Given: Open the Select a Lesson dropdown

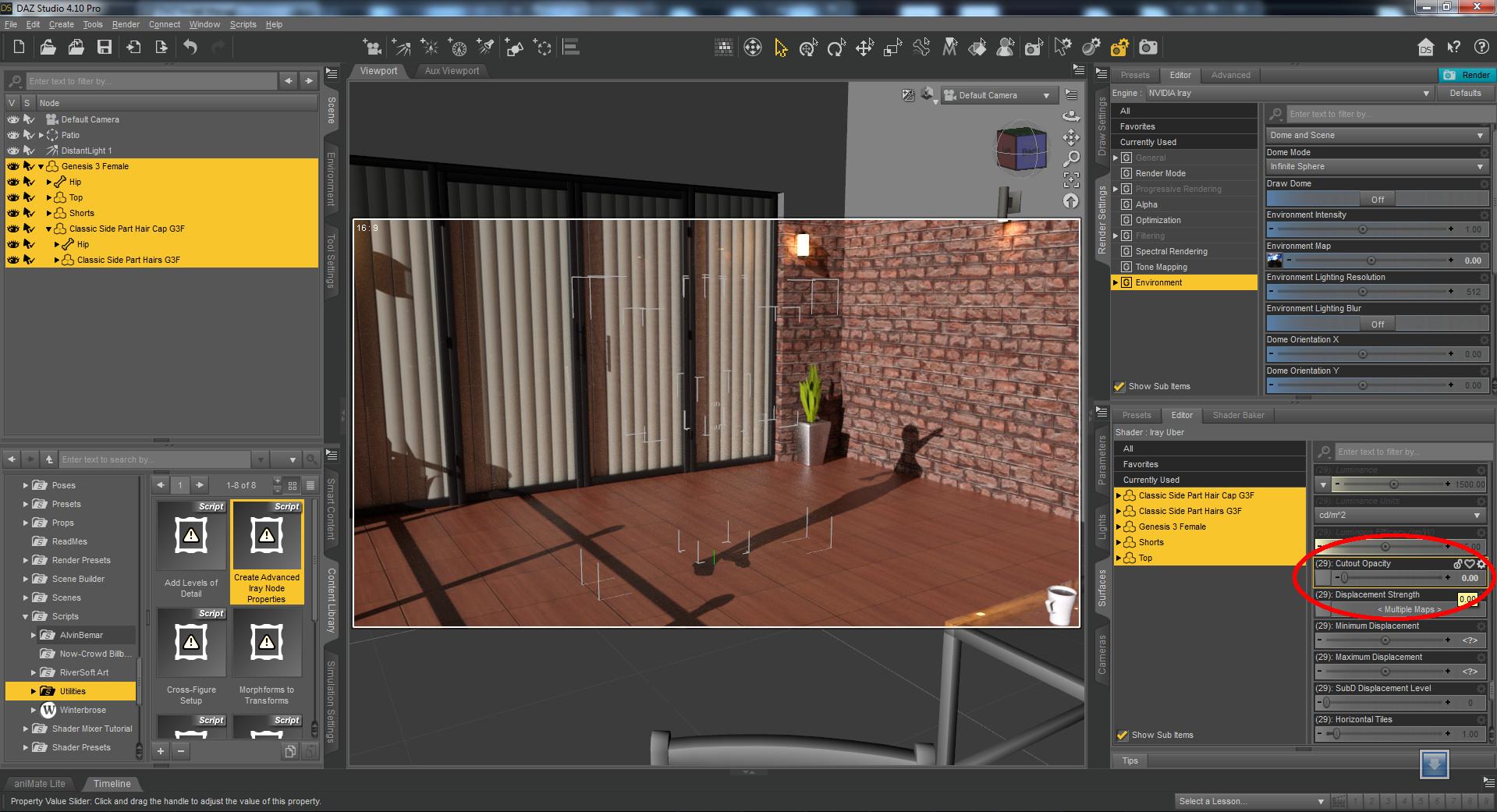Looking at the screenshot, I should [x=1251, y=801].
